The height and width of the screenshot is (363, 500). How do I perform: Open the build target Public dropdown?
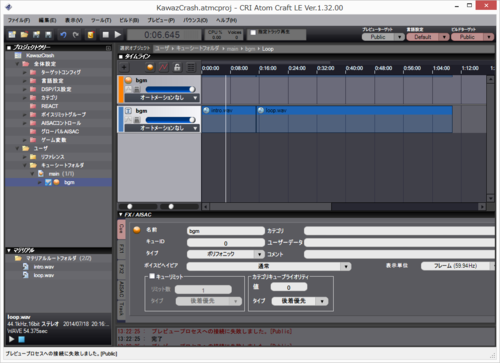point(472,37)
